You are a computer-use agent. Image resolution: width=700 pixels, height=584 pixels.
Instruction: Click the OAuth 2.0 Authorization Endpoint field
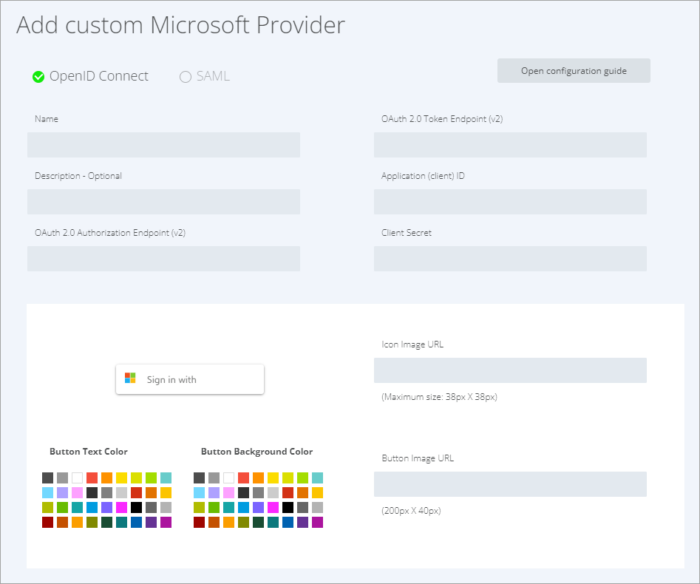pyautogui.click(x=163, y=259)
